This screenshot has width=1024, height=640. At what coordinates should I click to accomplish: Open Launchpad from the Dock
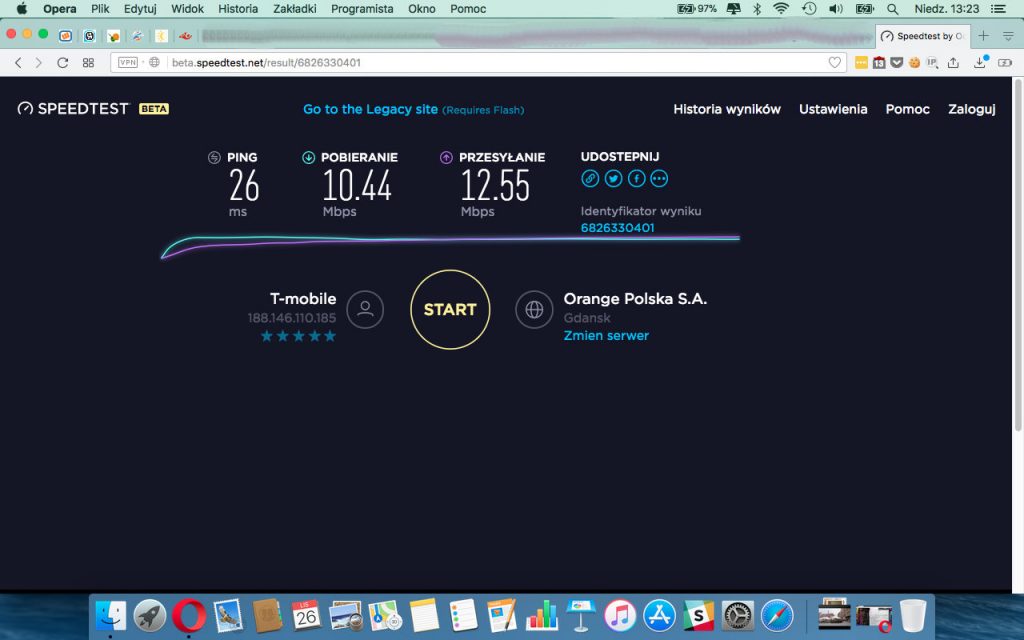pos(150,615)
